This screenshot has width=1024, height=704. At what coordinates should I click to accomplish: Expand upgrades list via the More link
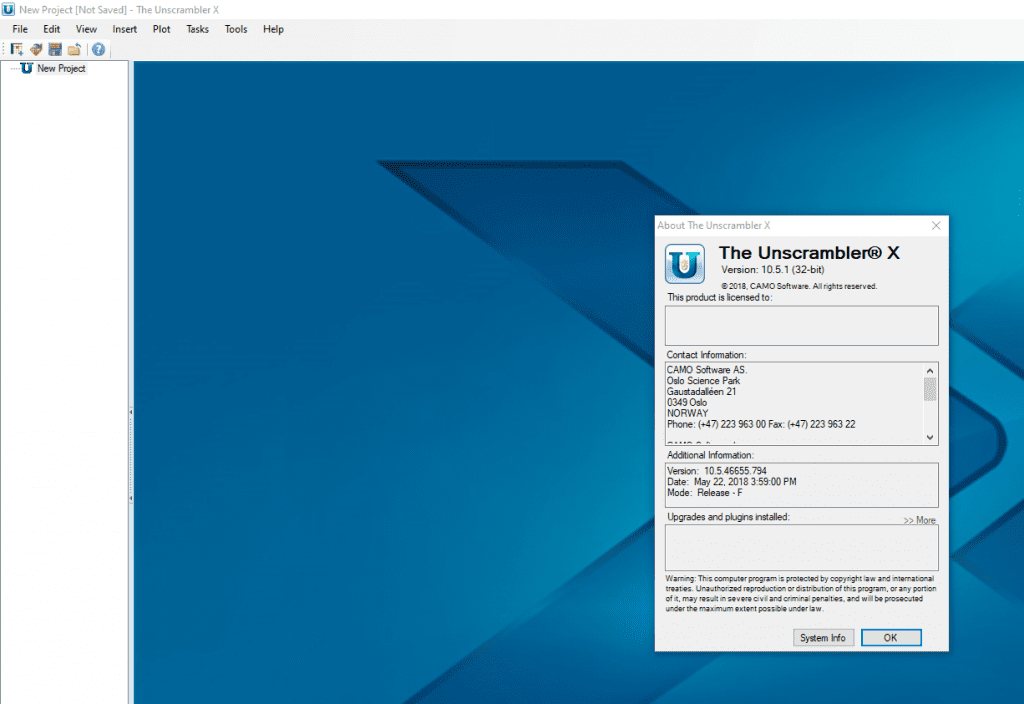919,520
